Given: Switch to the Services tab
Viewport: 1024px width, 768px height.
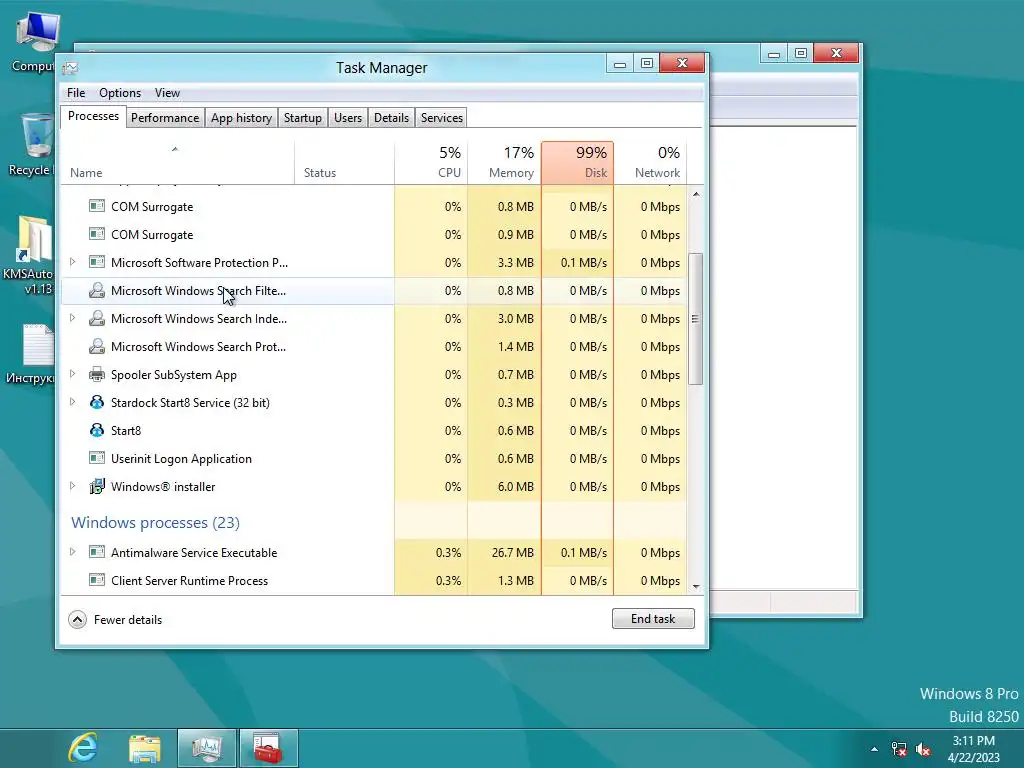Looking at the screenshot, I should click(441, 118).
